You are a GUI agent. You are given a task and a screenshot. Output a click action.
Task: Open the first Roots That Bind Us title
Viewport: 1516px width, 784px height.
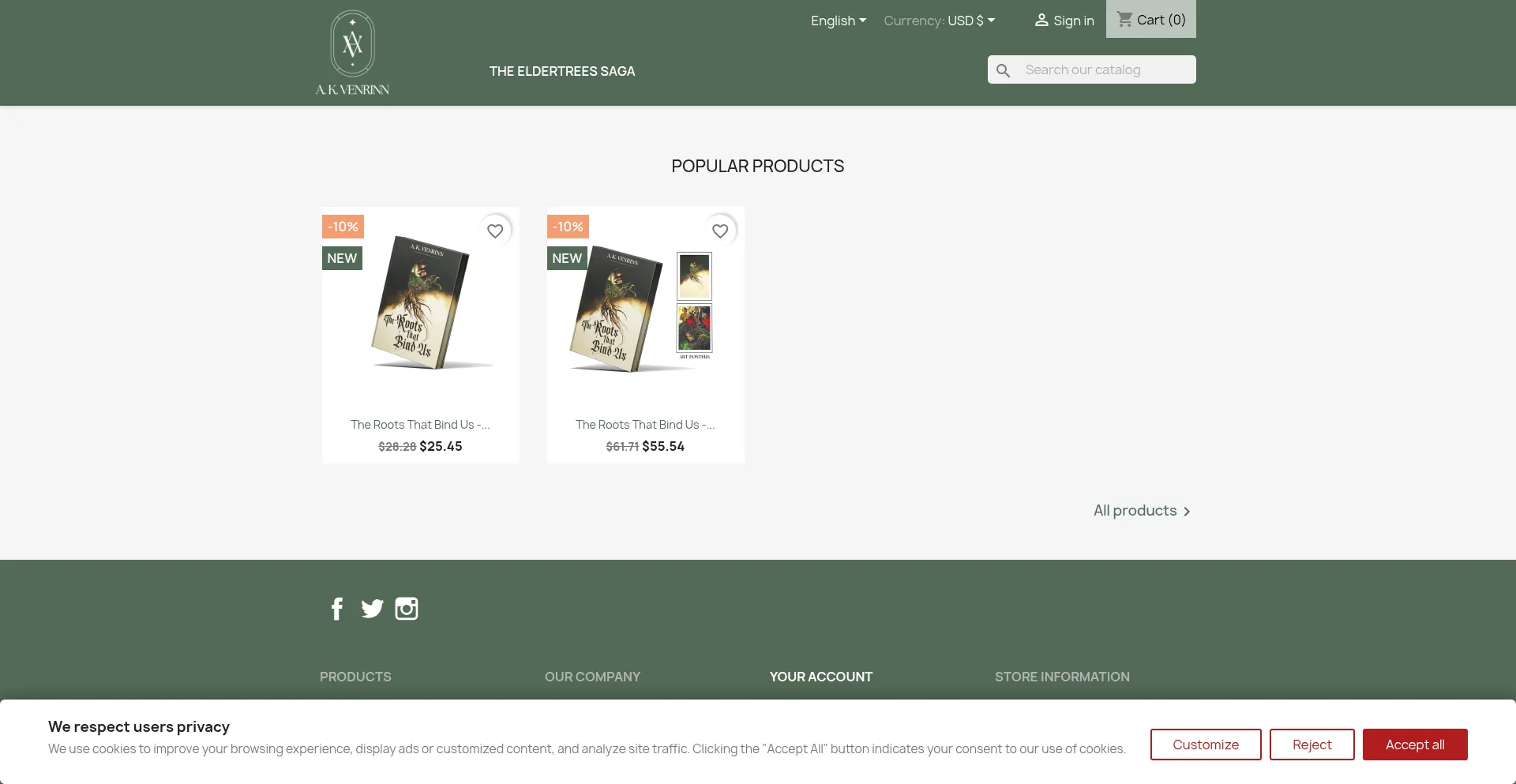pyautogui.click(x=420, y=425)
